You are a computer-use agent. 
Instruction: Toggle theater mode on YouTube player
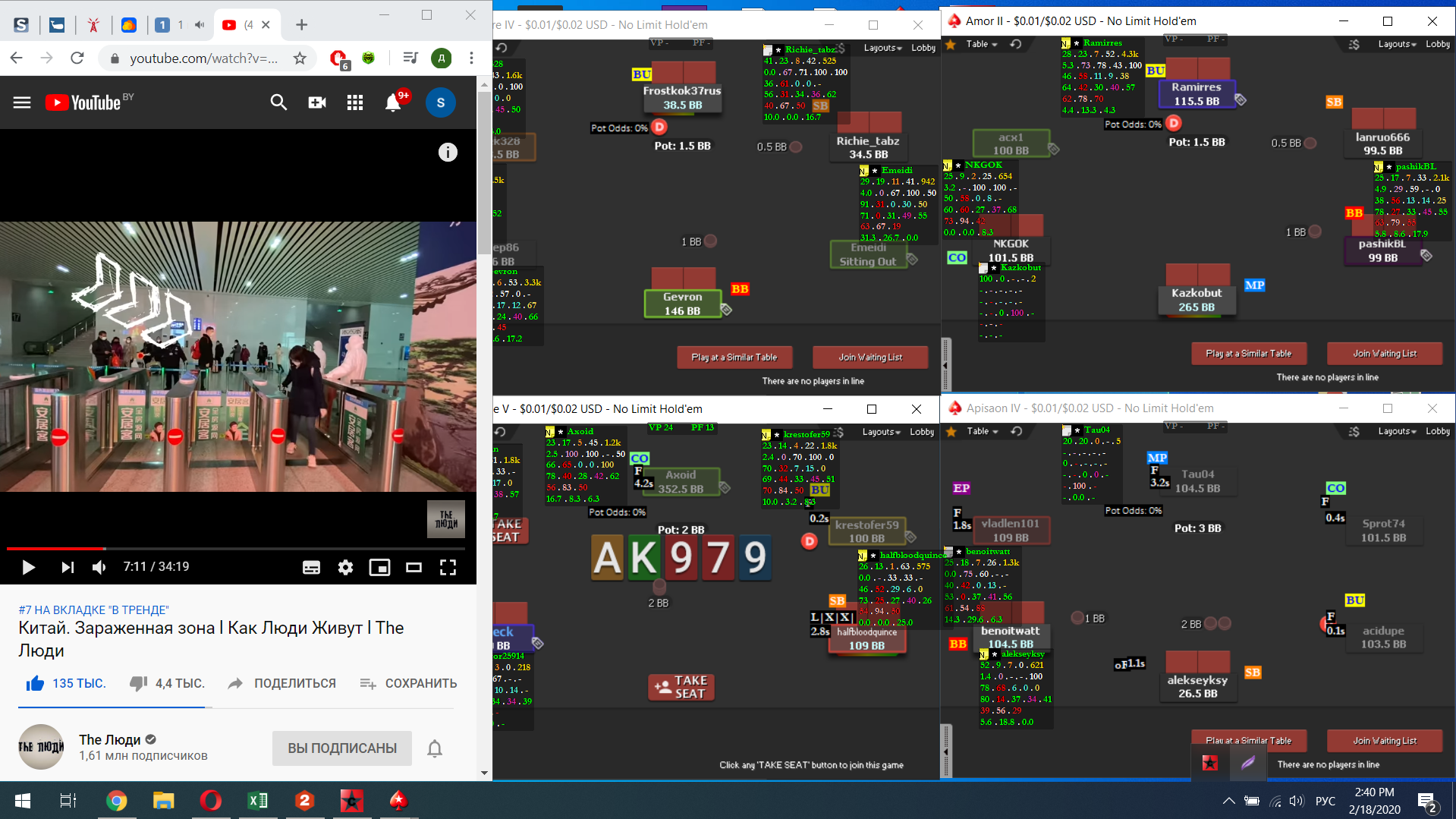pyautogui.click(x=414, y=567)
